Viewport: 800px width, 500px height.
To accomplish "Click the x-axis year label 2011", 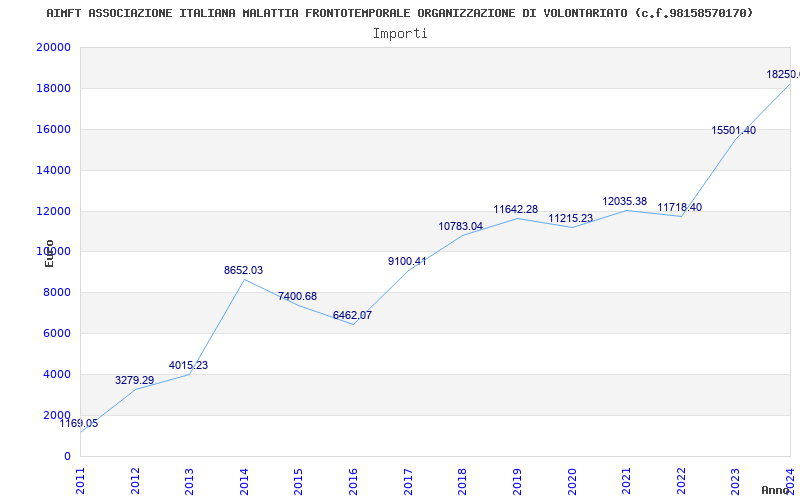I will (80, 482).
